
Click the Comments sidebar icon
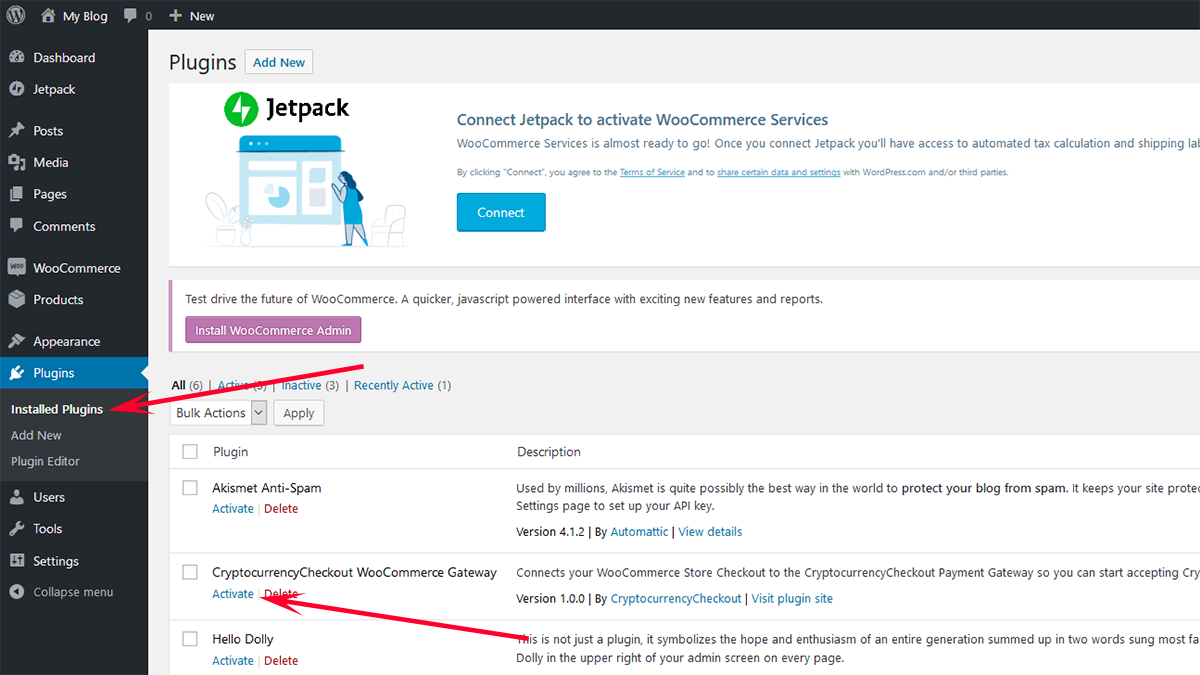[17, 226]
